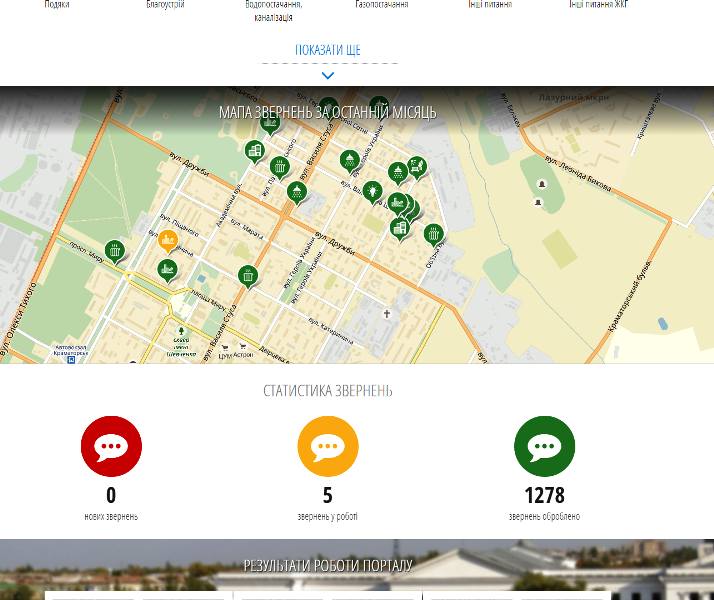
Task: Open the trash bin marker on вул. Василя Стуса
Action: click(x=248, y=276)
